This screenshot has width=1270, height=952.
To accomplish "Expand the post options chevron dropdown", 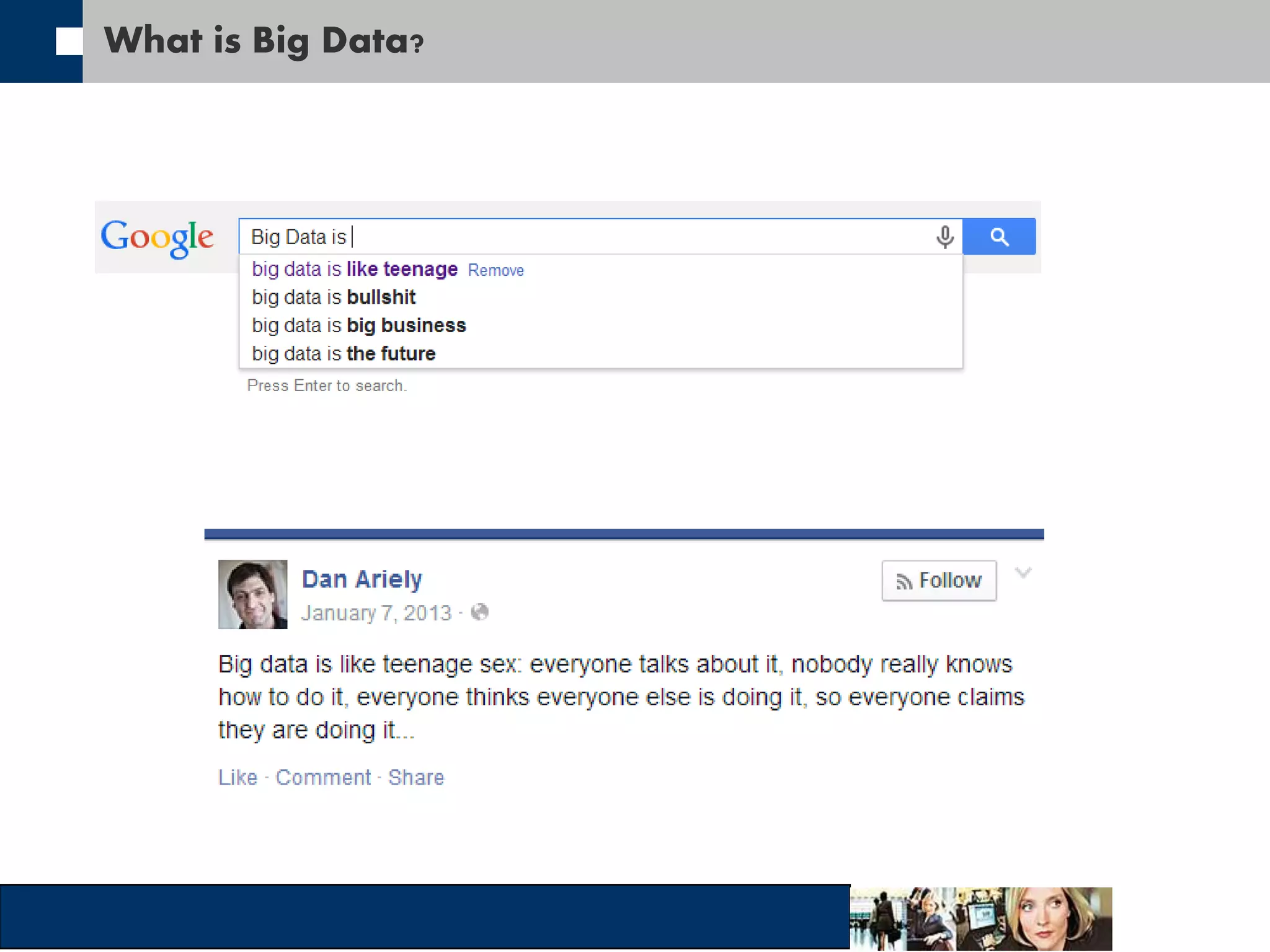I will click(1023, 573).
